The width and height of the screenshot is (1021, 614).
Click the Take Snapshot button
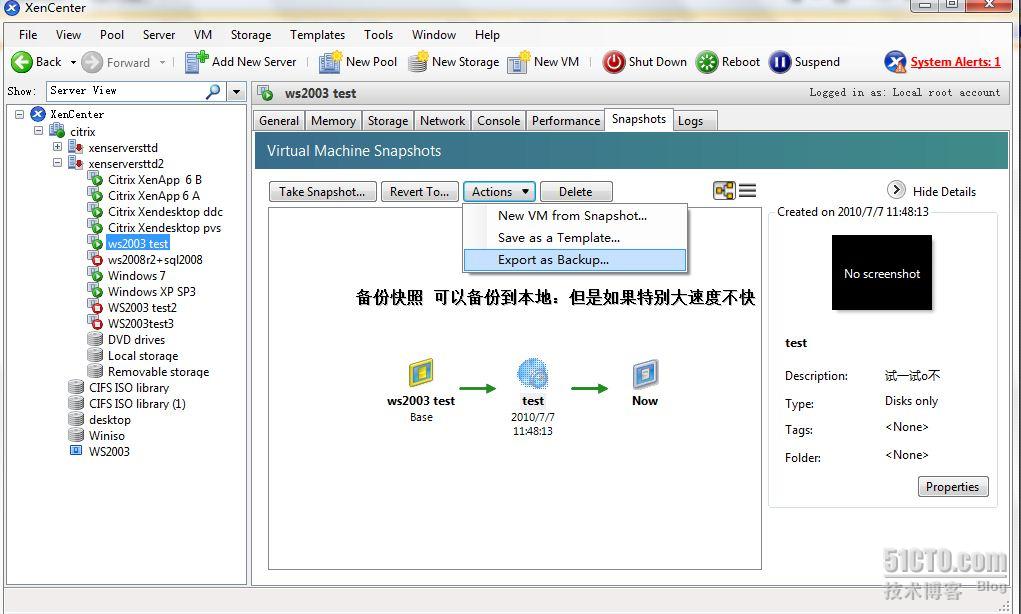[x=322, y=191]
